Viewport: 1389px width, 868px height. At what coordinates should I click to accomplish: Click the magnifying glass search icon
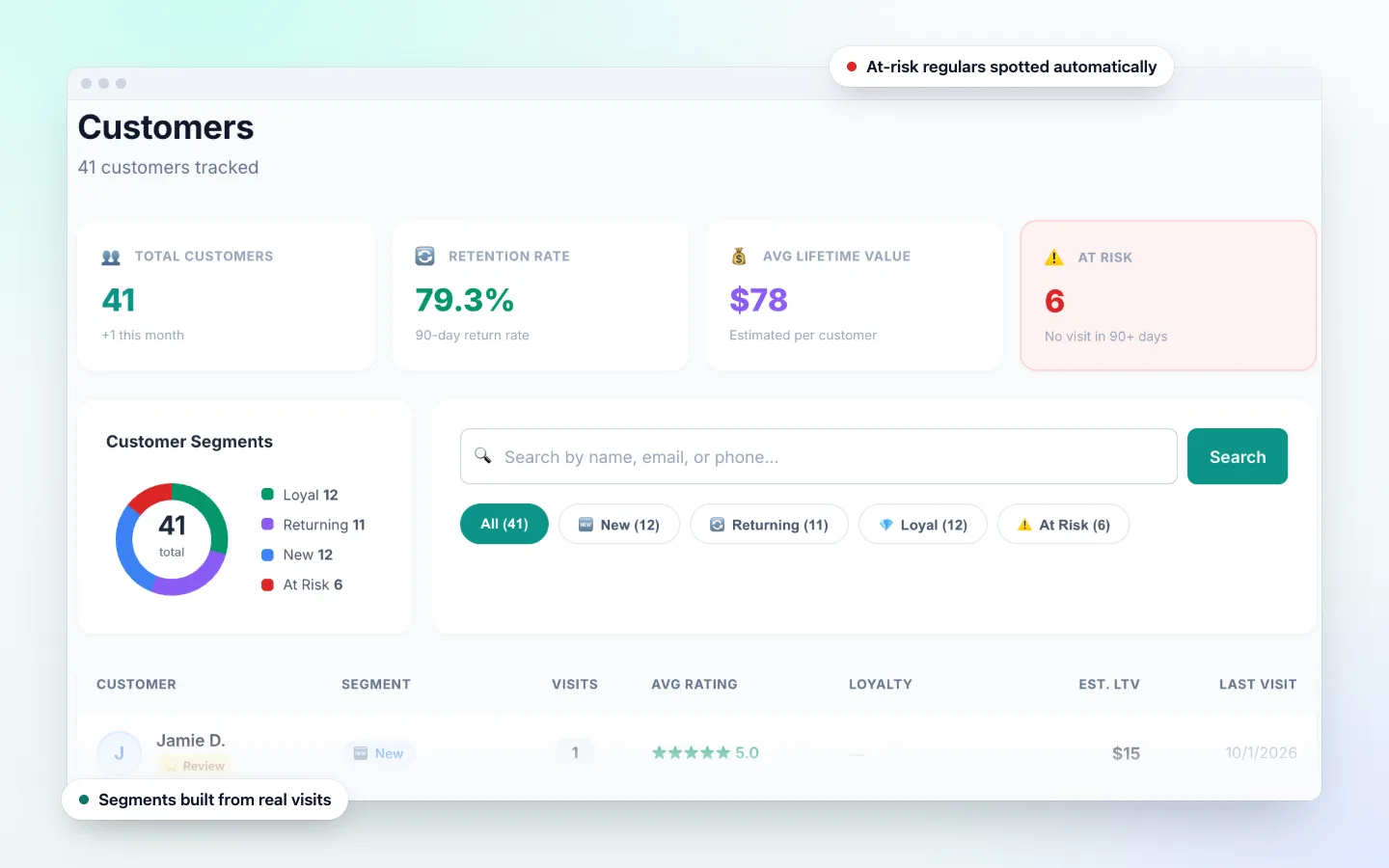click(483, 456)
